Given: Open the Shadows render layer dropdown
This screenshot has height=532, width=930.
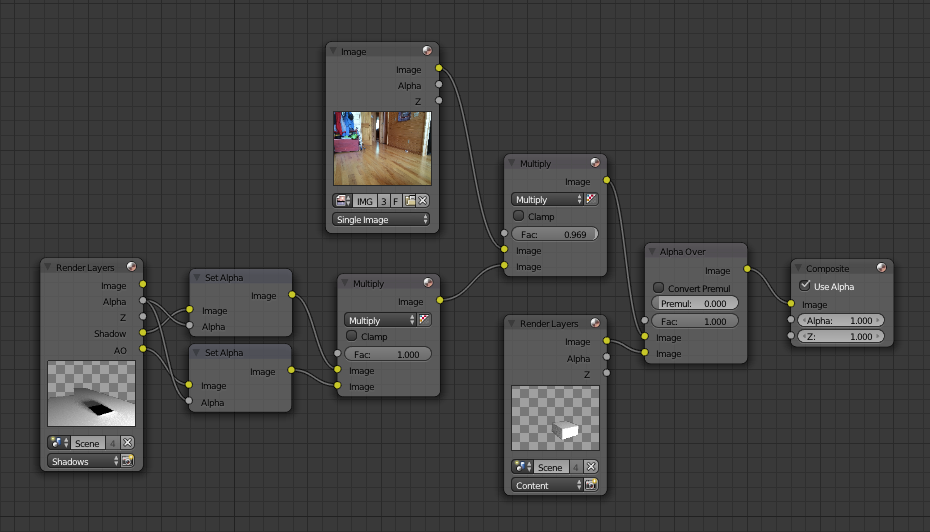Looking at the screenshot, I should pos(84,461).
